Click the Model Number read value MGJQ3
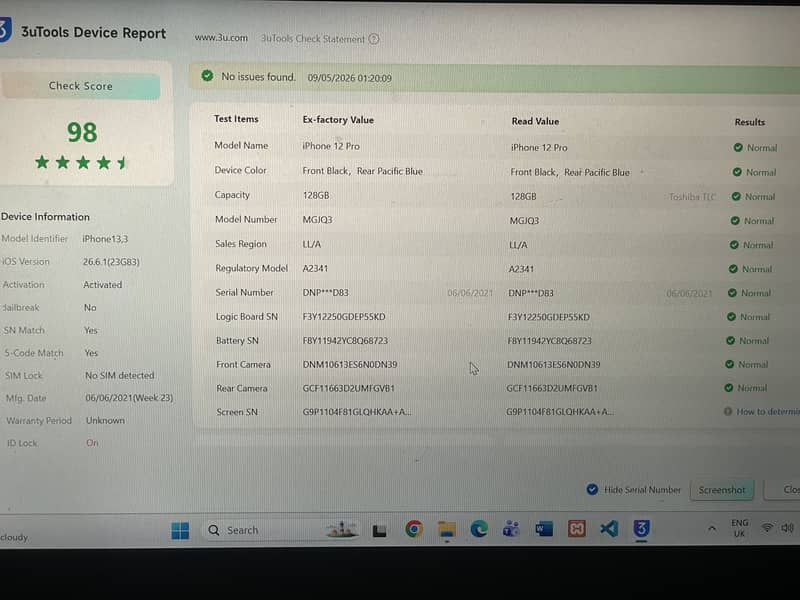 pyautogui.click(x=524, y=220)
